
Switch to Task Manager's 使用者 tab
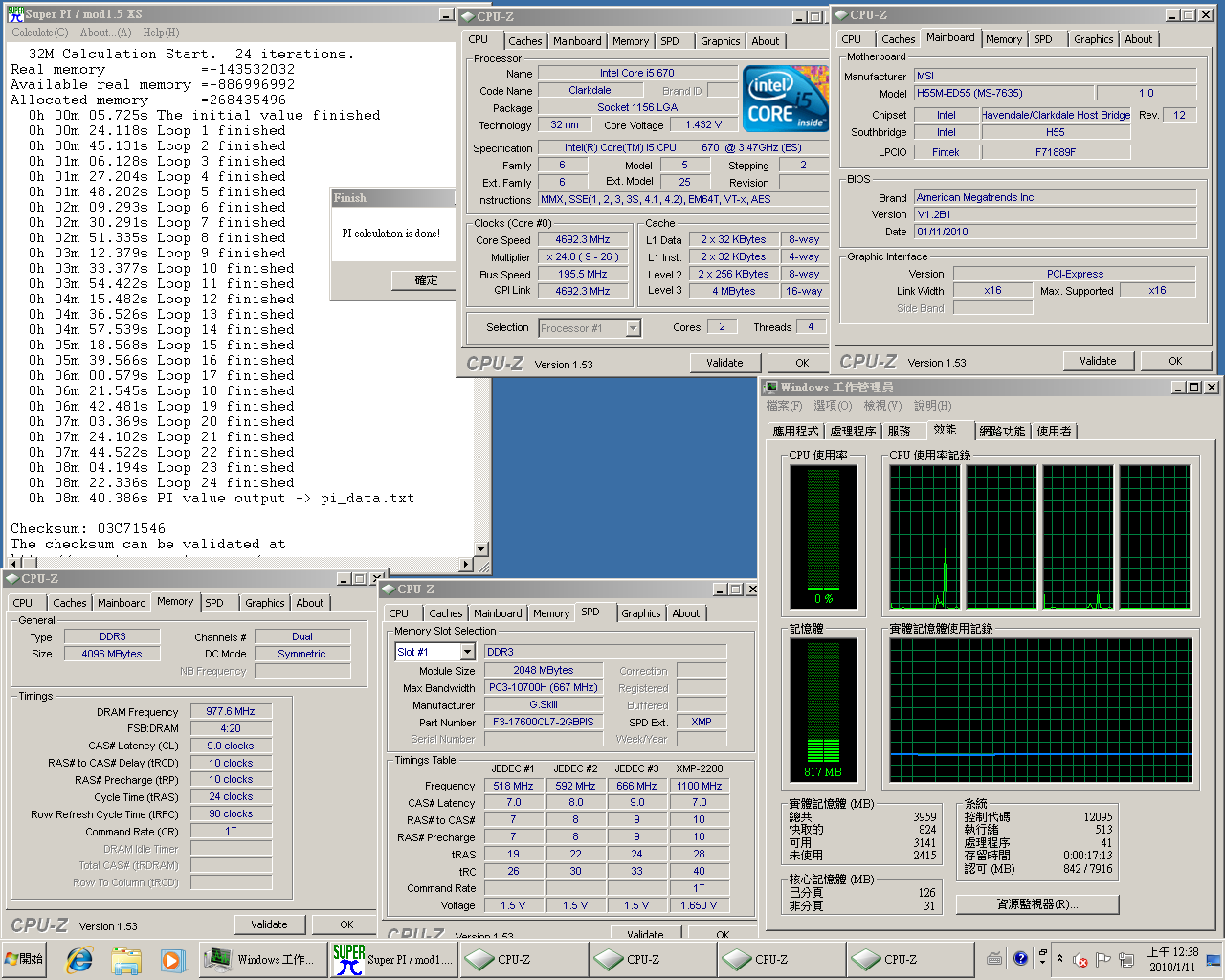pyautogui.click(x=1055, y=432)
